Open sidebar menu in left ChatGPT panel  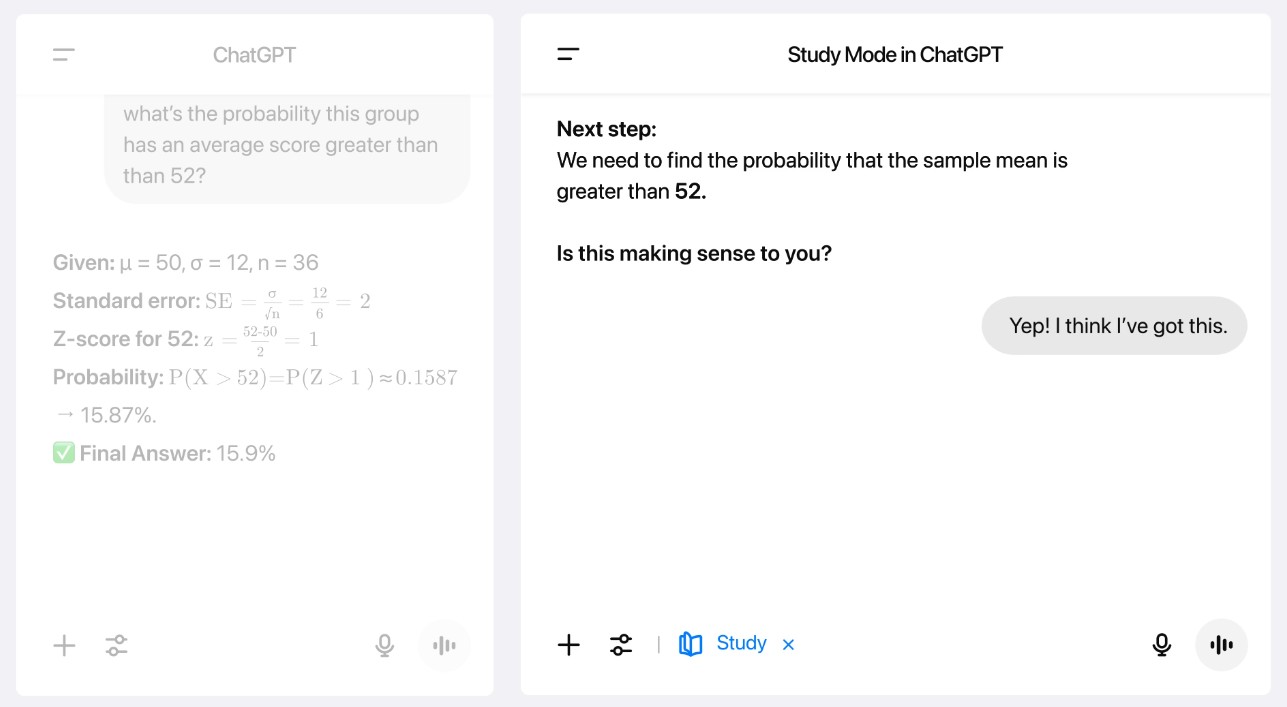coord(64,55)
